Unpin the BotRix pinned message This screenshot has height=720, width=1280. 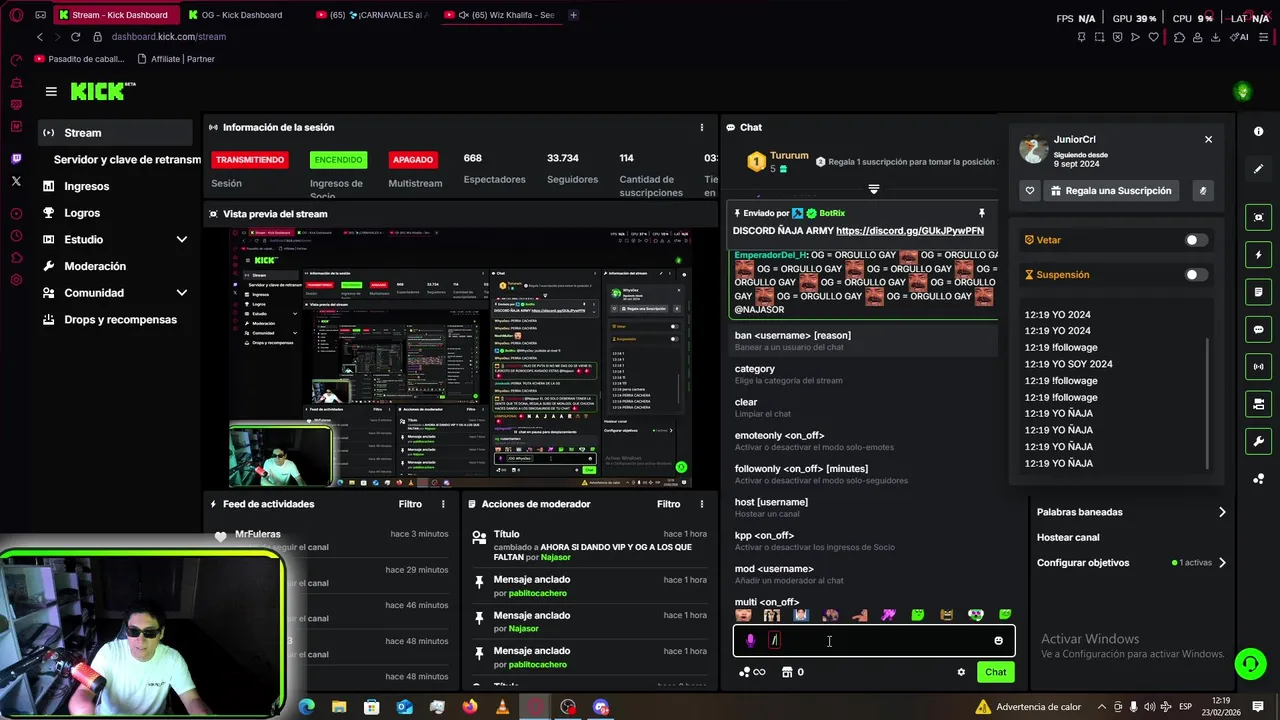point(981,213)
